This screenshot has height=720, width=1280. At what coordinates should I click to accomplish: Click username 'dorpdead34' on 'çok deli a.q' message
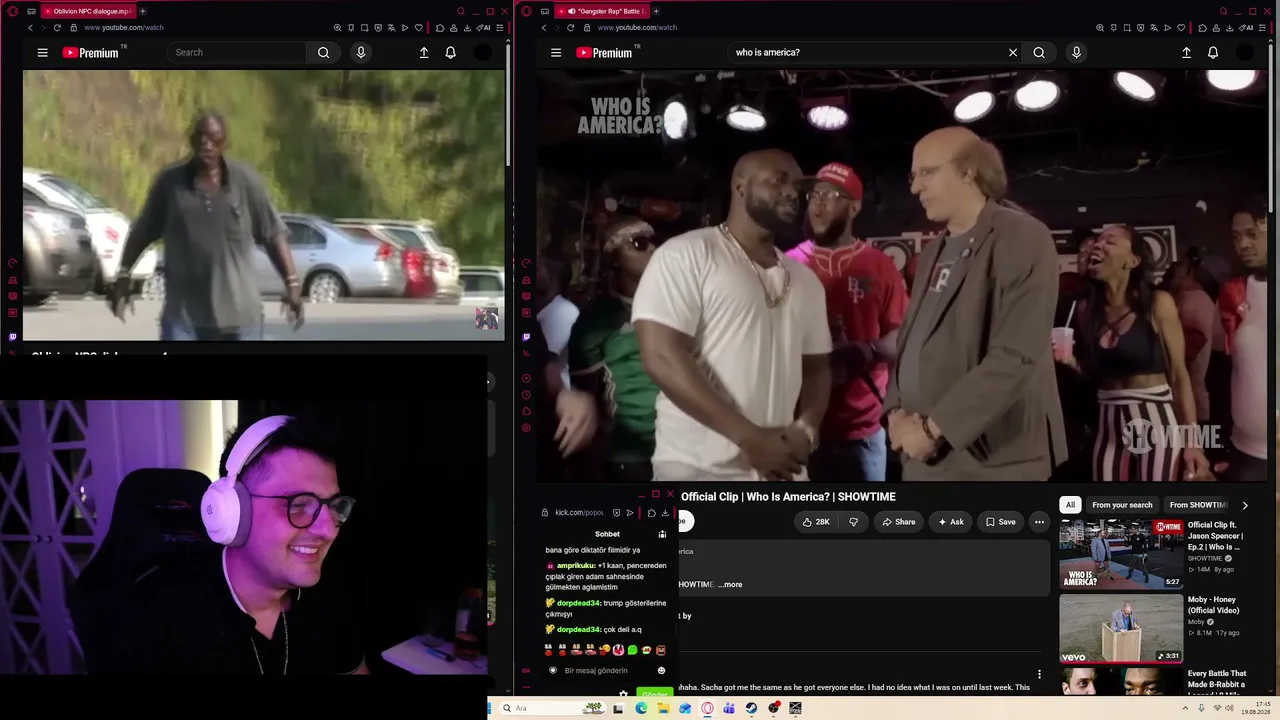[x=579, y=630]
